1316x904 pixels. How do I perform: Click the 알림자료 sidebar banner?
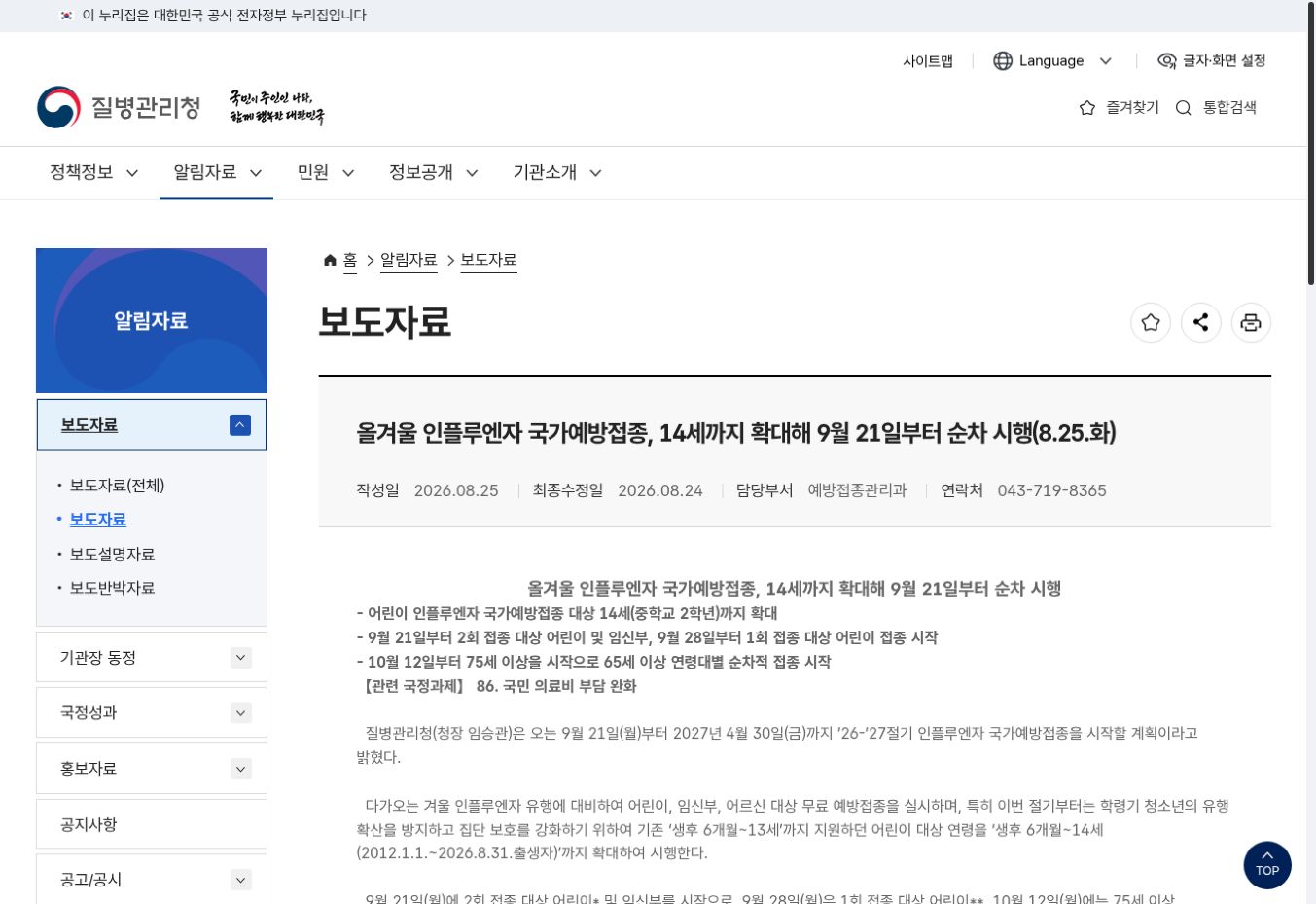point(152,320)
